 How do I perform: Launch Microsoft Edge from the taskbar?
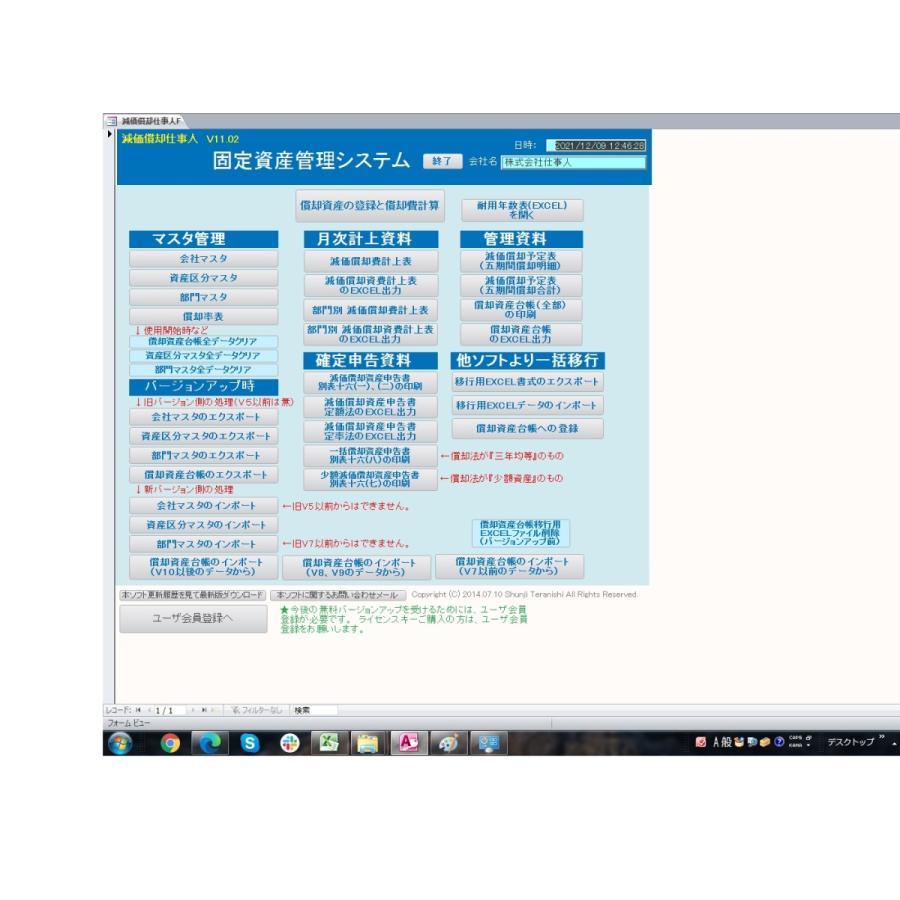pyautogui.click(x=211, y=742)
